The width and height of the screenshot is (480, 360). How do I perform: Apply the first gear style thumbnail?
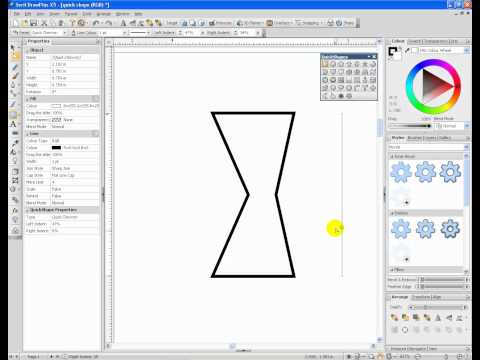point(401,172)
